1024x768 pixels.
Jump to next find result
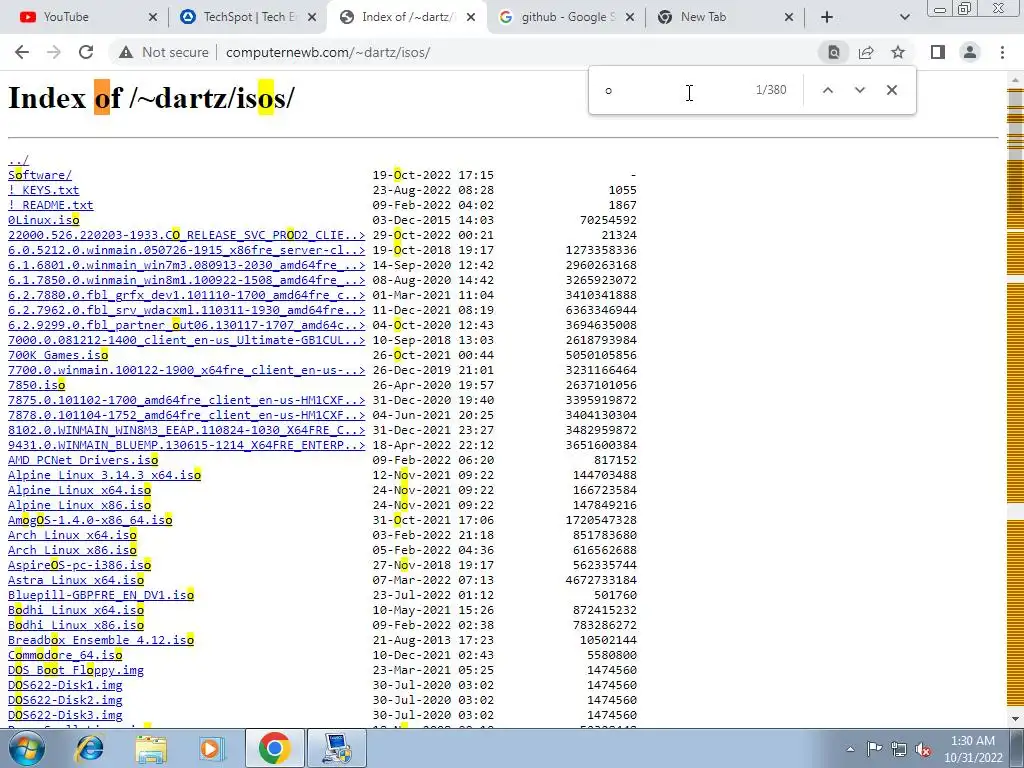tap(859, 90)
